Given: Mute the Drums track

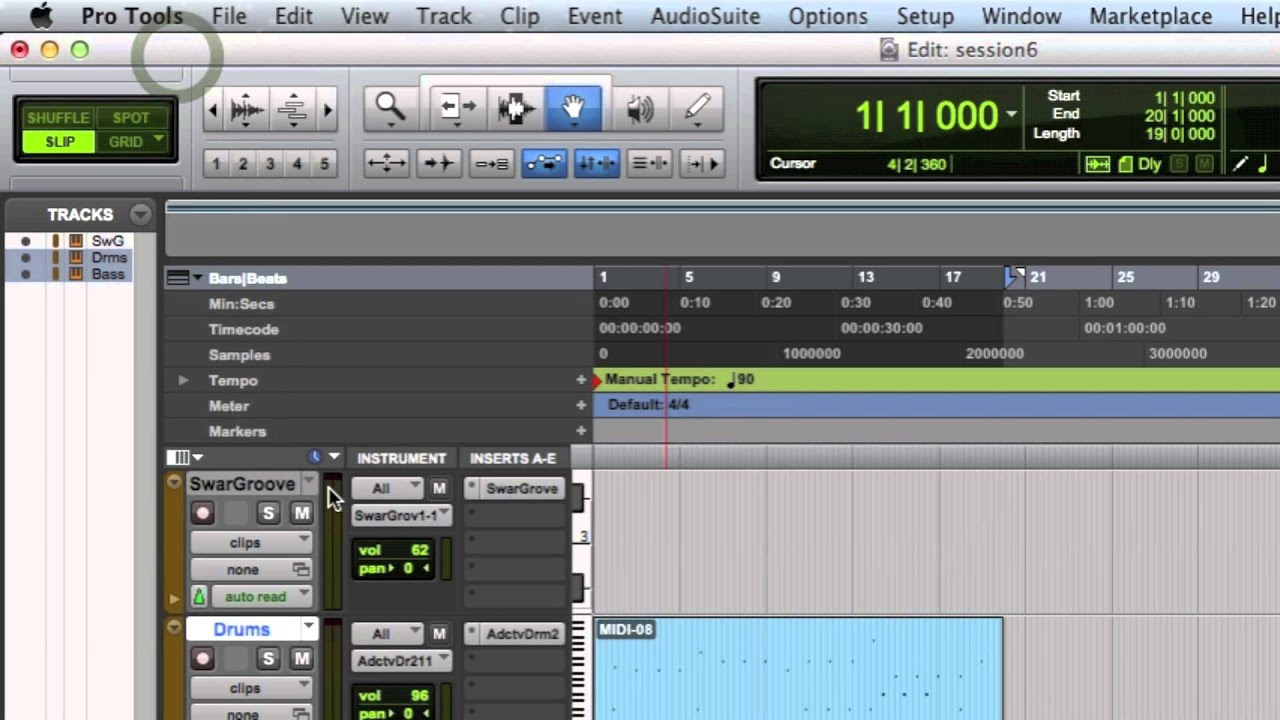Looking at the screenshot, I should (x=301, y=658).
